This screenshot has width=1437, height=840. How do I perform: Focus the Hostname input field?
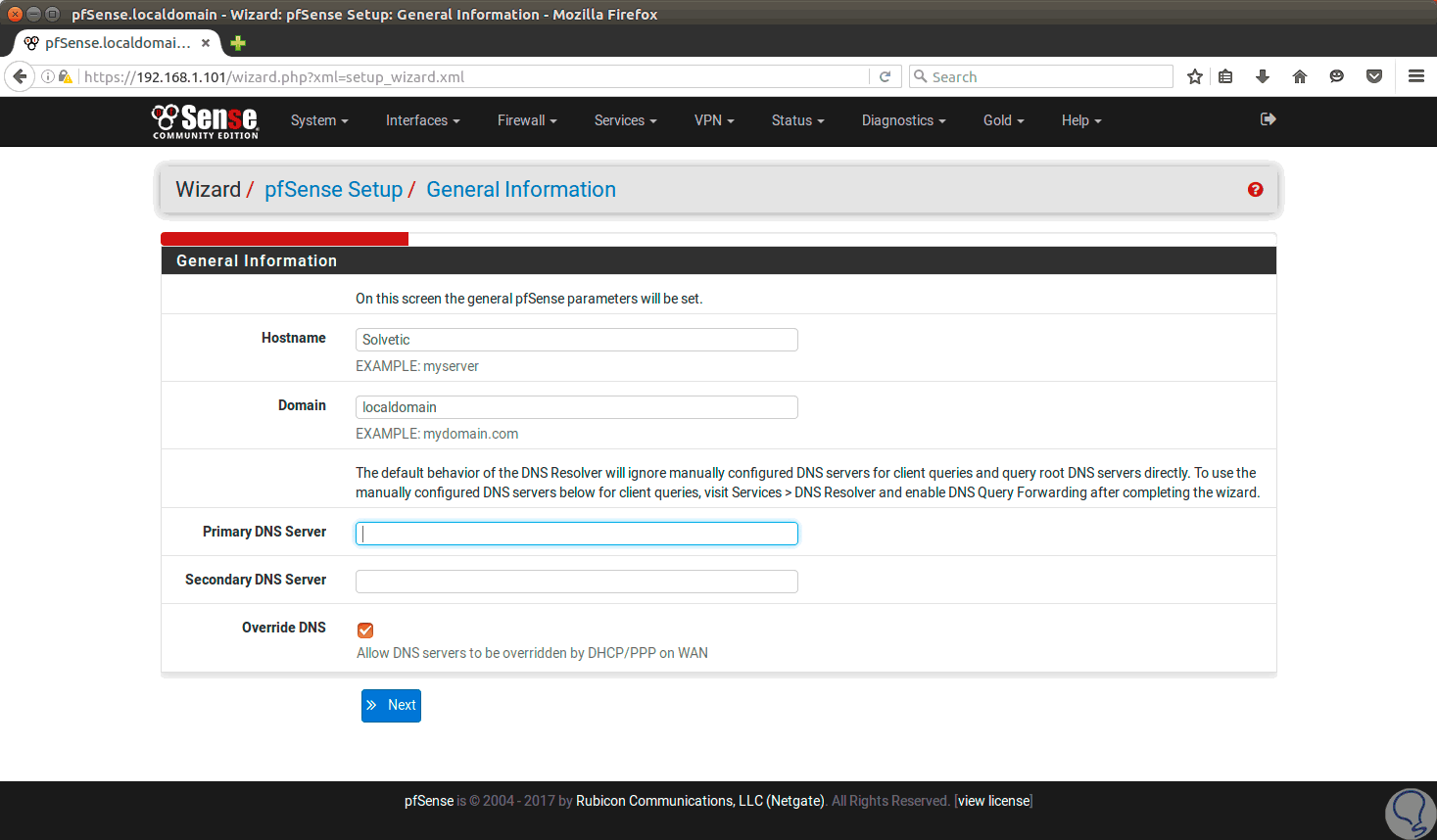tap(577, 340)
